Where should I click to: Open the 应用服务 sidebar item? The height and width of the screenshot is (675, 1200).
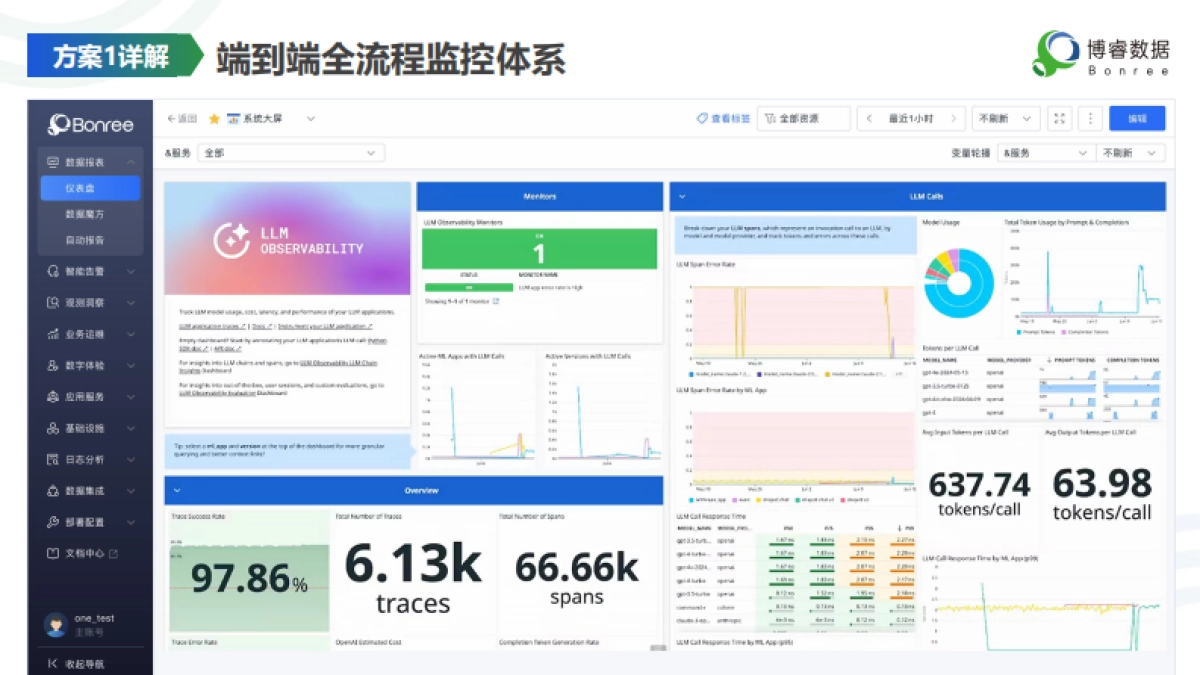84,398
